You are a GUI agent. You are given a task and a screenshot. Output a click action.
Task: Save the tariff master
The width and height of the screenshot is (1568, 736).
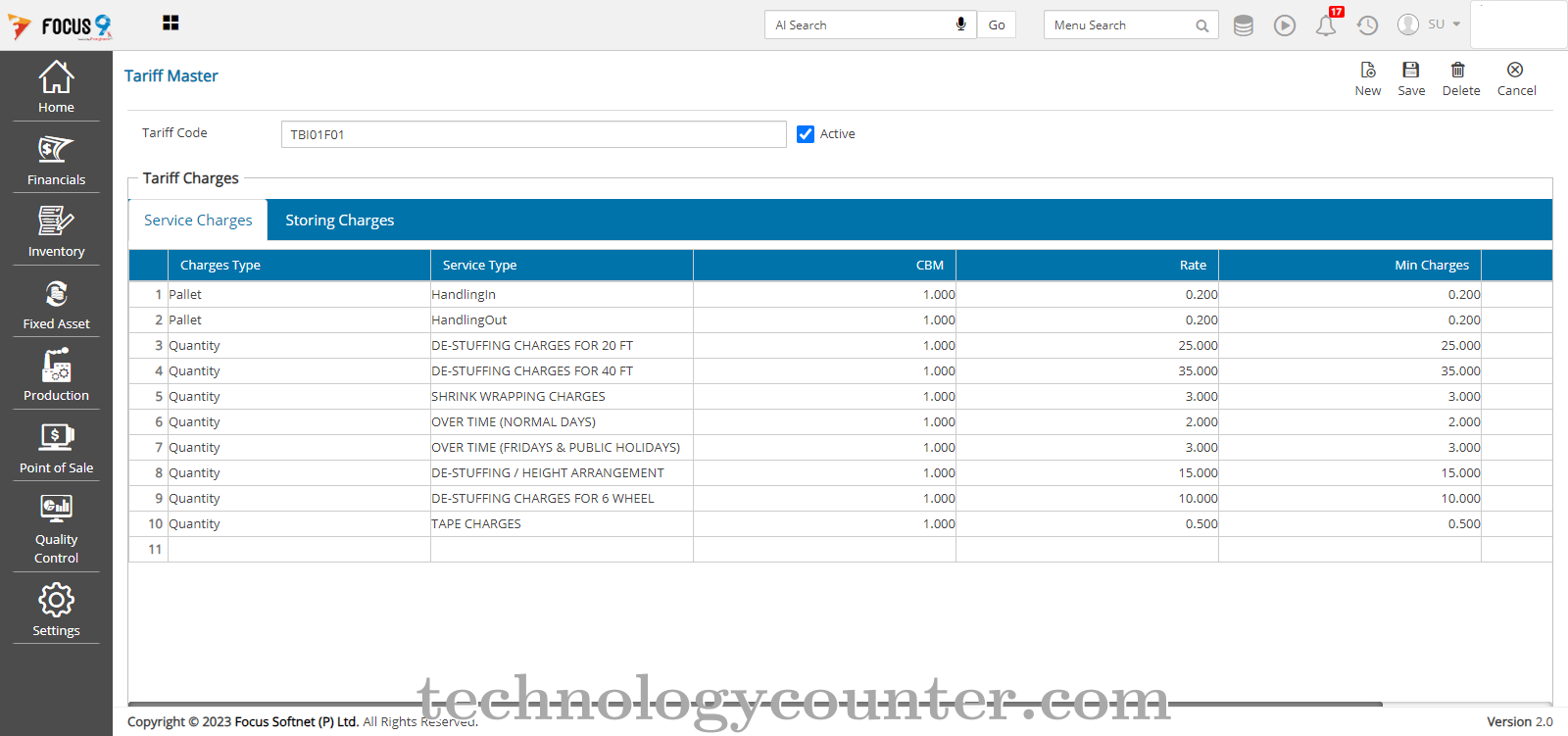tap(1411, 79)
